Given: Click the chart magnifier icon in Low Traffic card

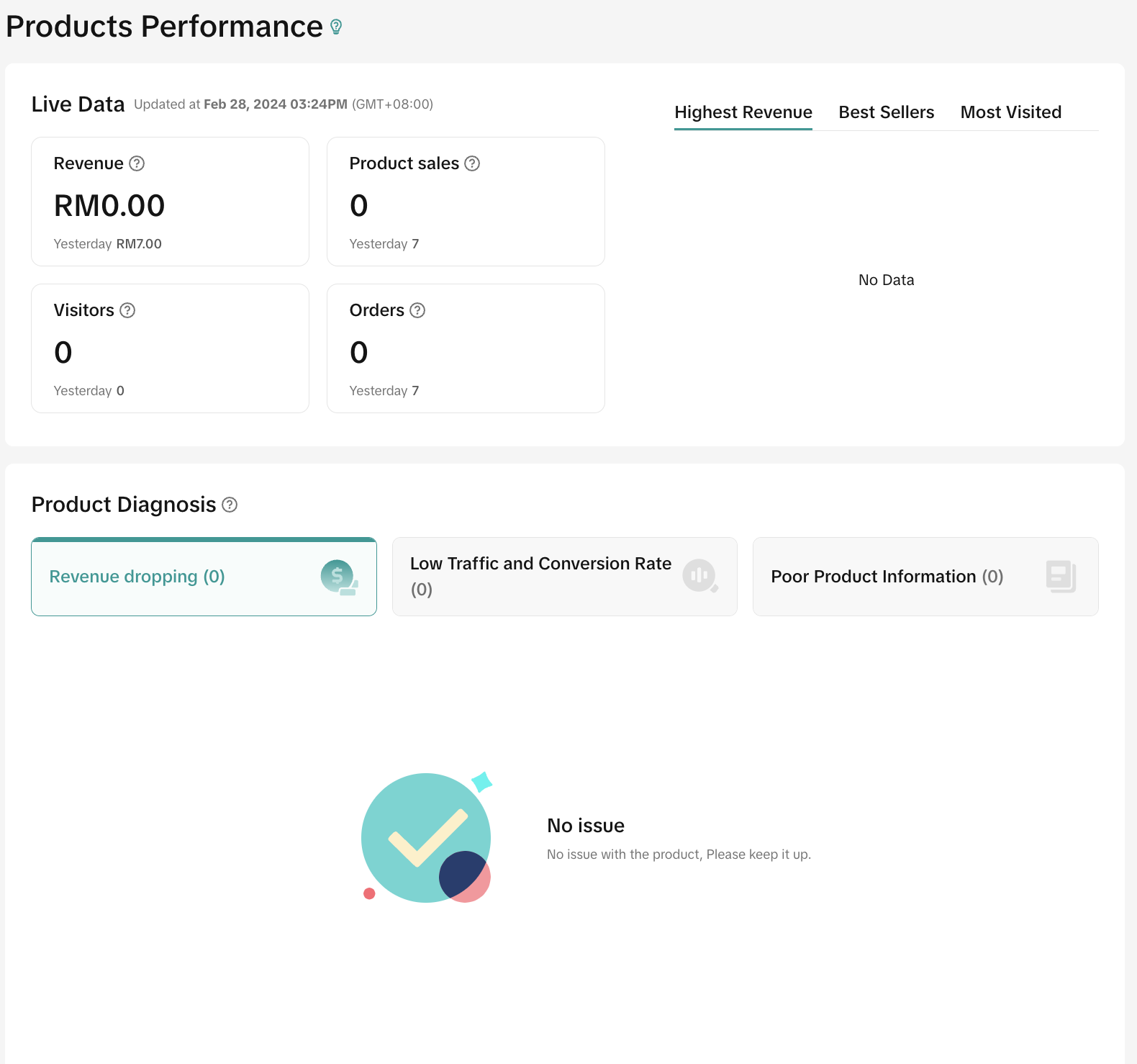Looking at the screenshot, I should (699, 576).
